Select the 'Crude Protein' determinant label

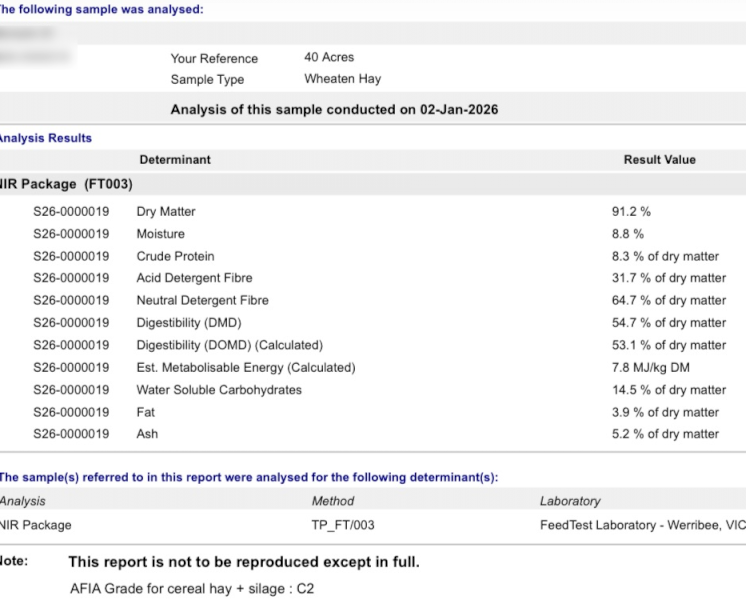[175, 256]
